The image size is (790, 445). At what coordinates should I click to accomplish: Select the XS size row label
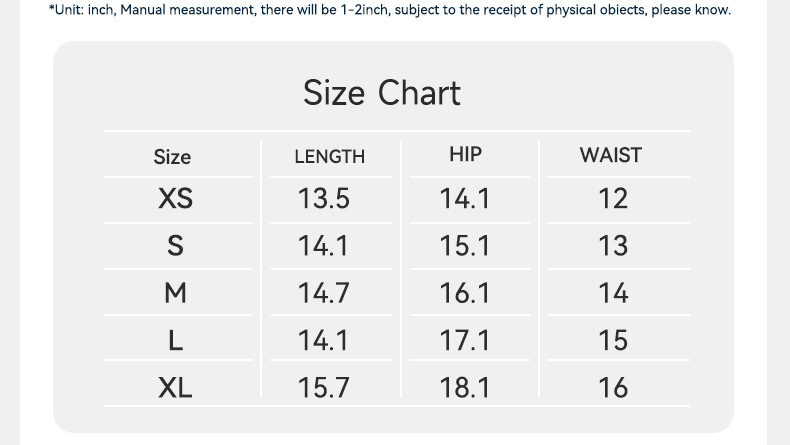[x=175, y=199]
